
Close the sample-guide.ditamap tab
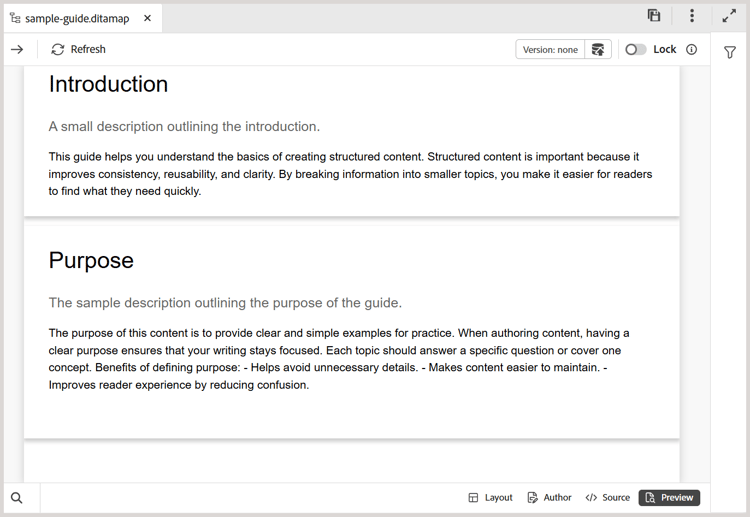[147, 18]
